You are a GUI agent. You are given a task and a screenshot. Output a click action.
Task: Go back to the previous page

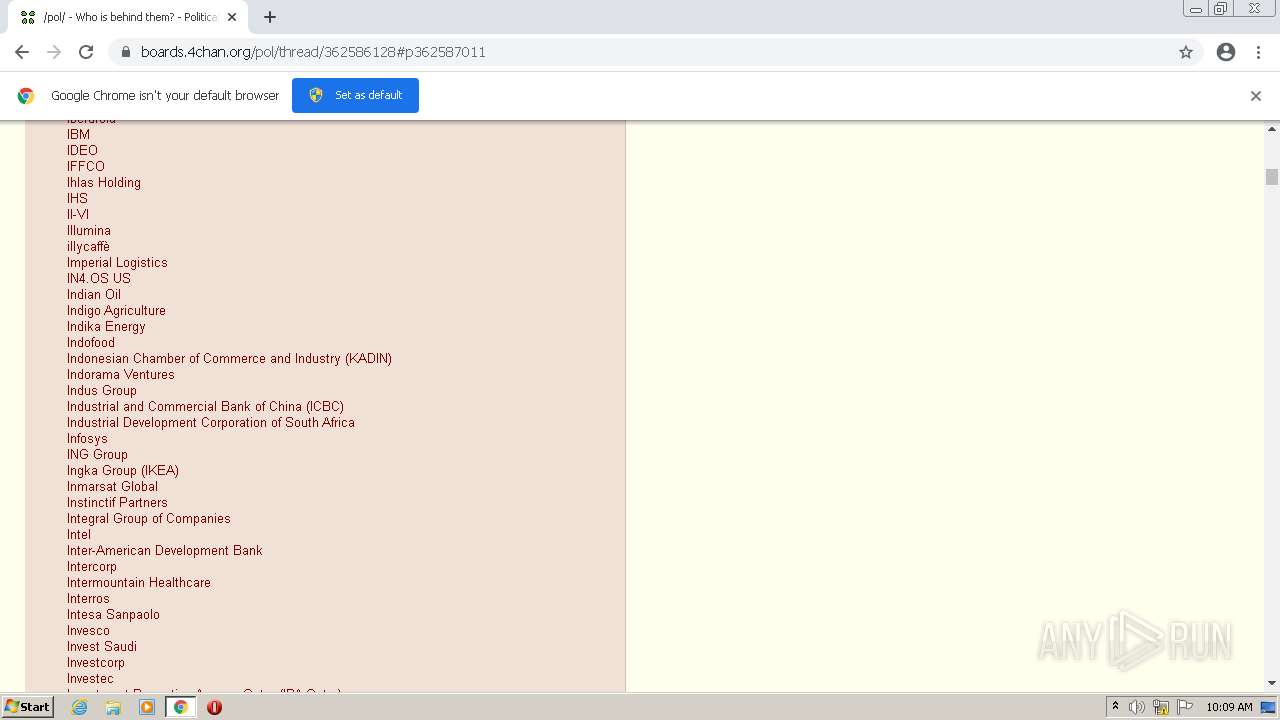click(22, 52)
